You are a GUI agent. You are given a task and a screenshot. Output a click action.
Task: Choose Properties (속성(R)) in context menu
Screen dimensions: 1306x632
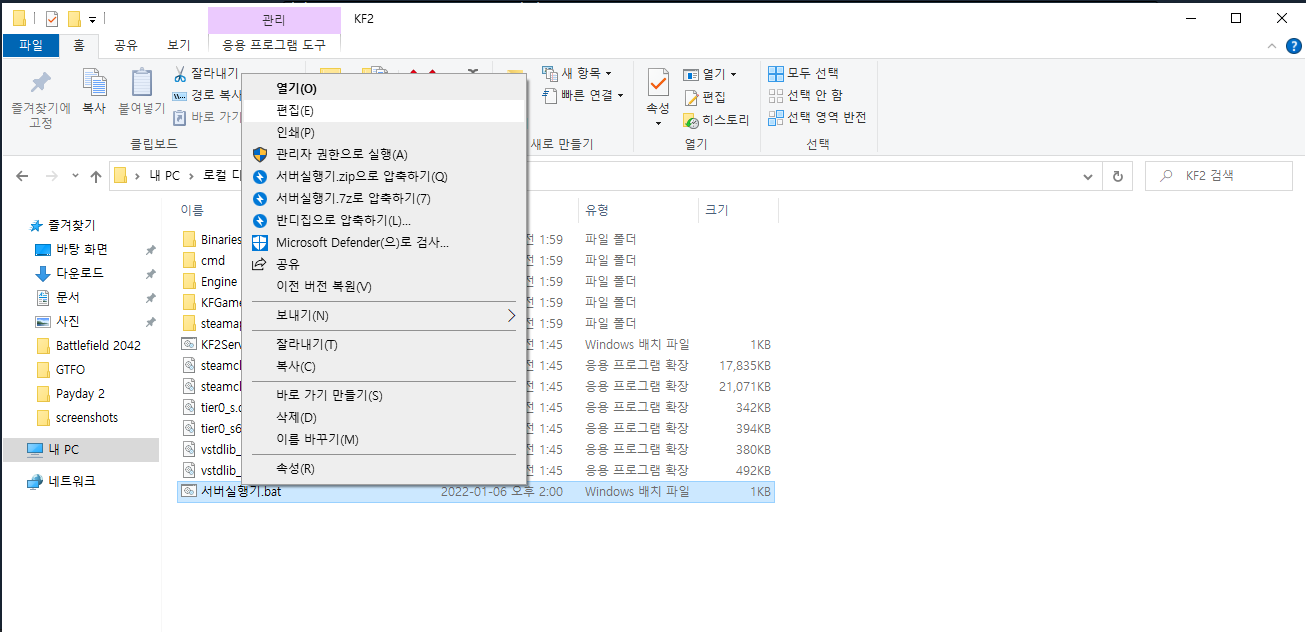pos(383,468)
